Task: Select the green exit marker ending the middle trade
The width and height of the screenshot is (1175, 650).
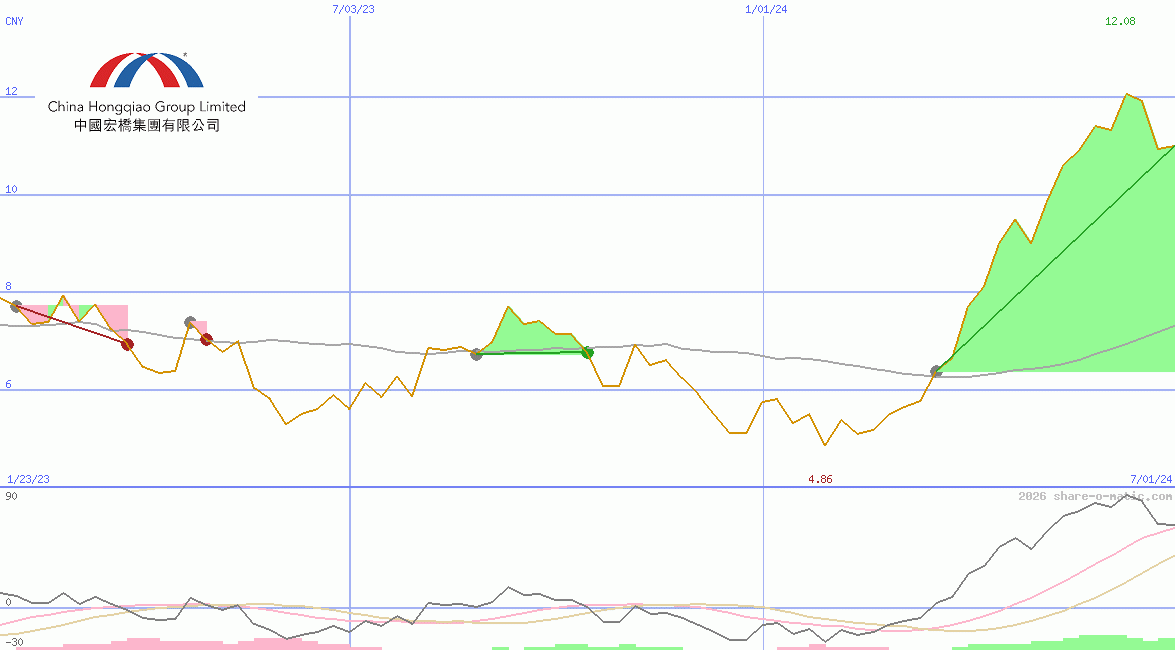Action: pyautogui.click(x=587, y=352)
